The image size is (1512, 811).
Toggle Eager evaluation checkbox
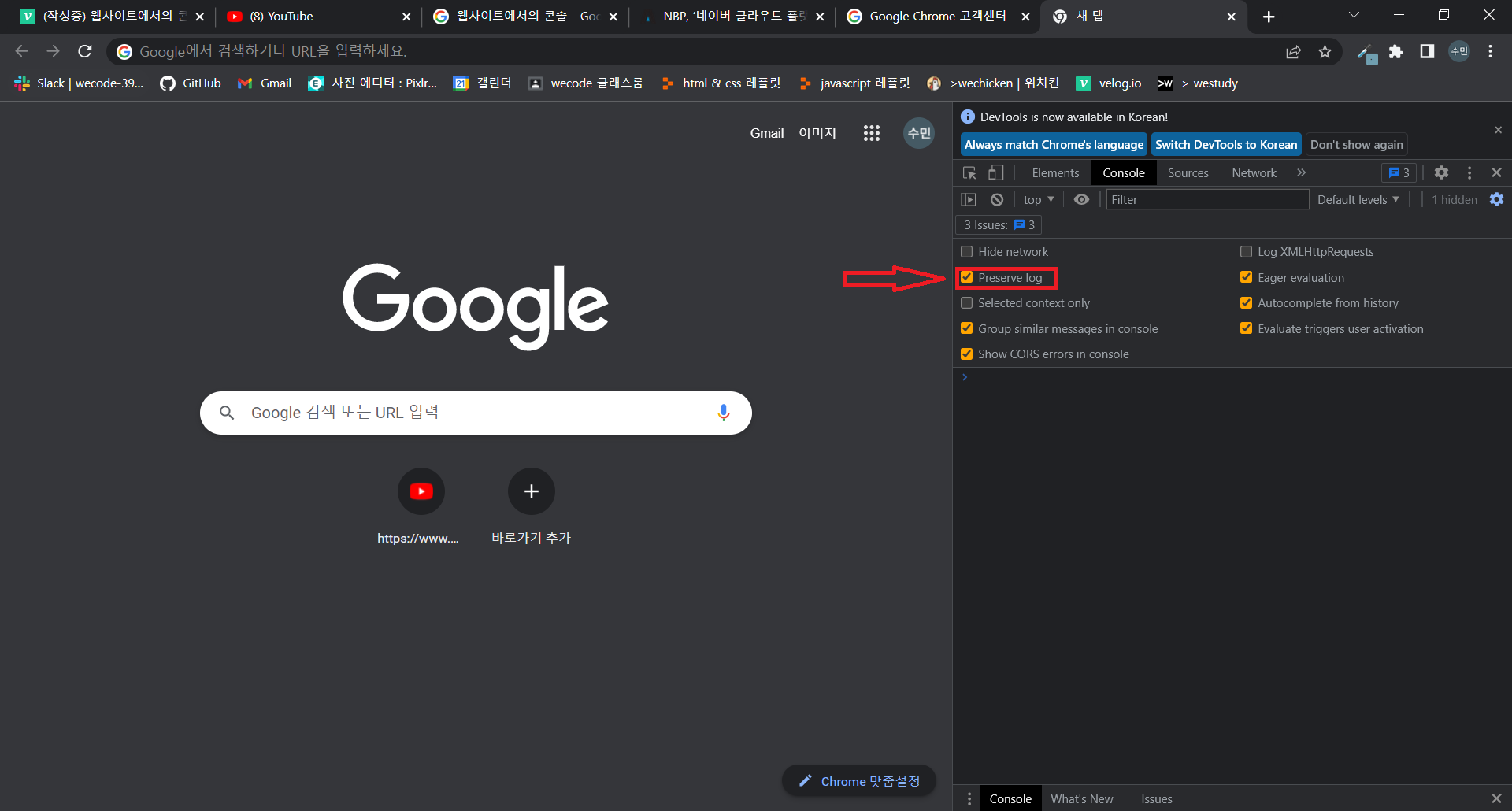pyautogui.click(x=1246, y=277)
